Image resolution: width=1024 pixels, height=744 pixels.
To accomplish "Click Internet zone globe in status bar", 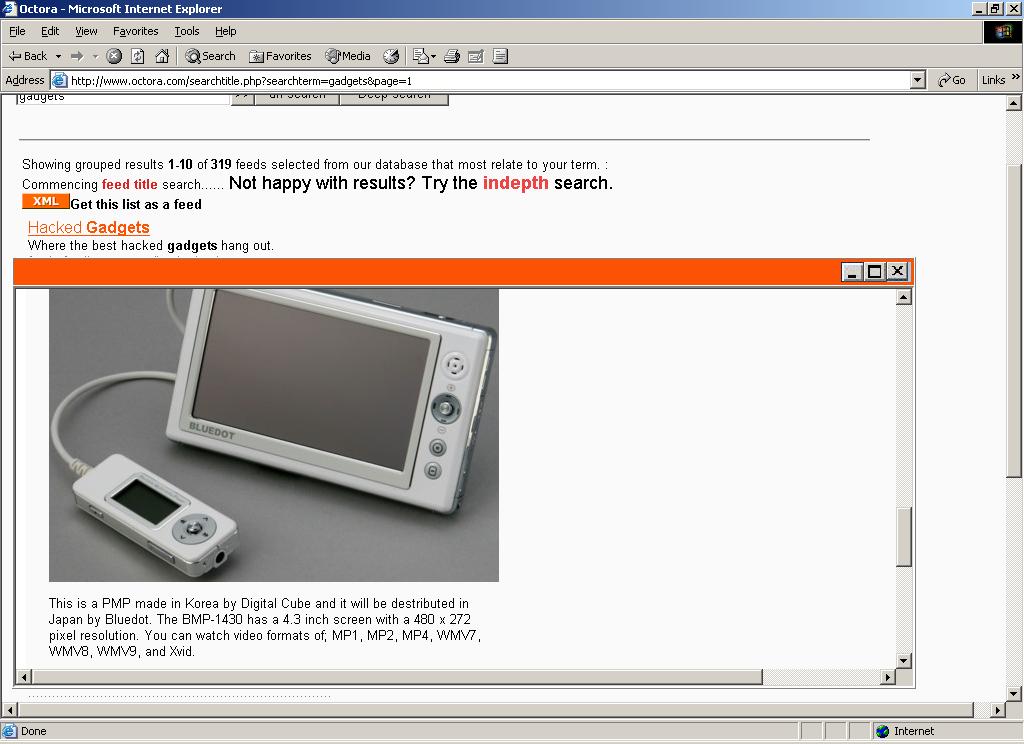I will tap(883, 731).
